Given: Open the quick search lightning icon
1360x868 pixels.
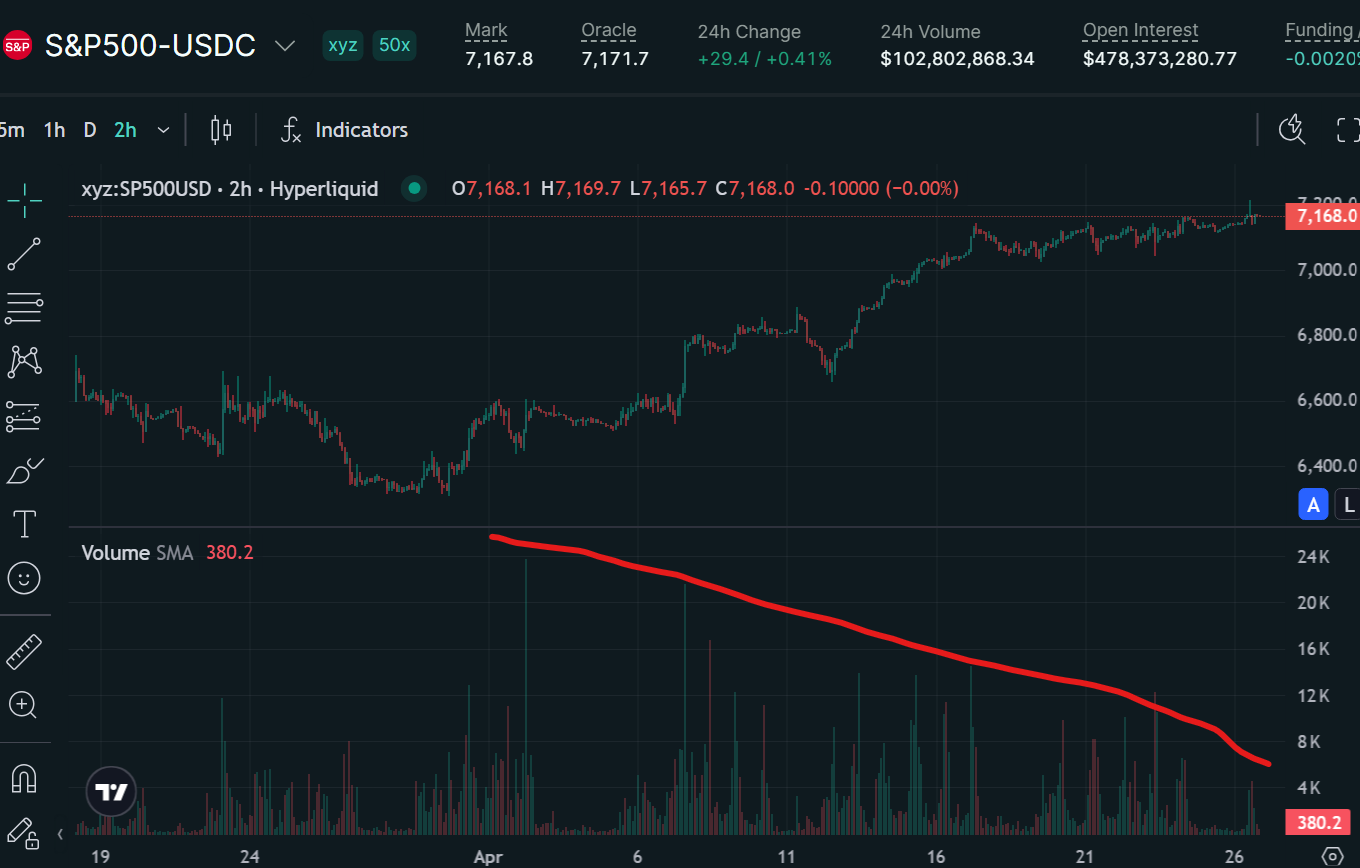Looking at the screenshot, I should (1293, 129).
